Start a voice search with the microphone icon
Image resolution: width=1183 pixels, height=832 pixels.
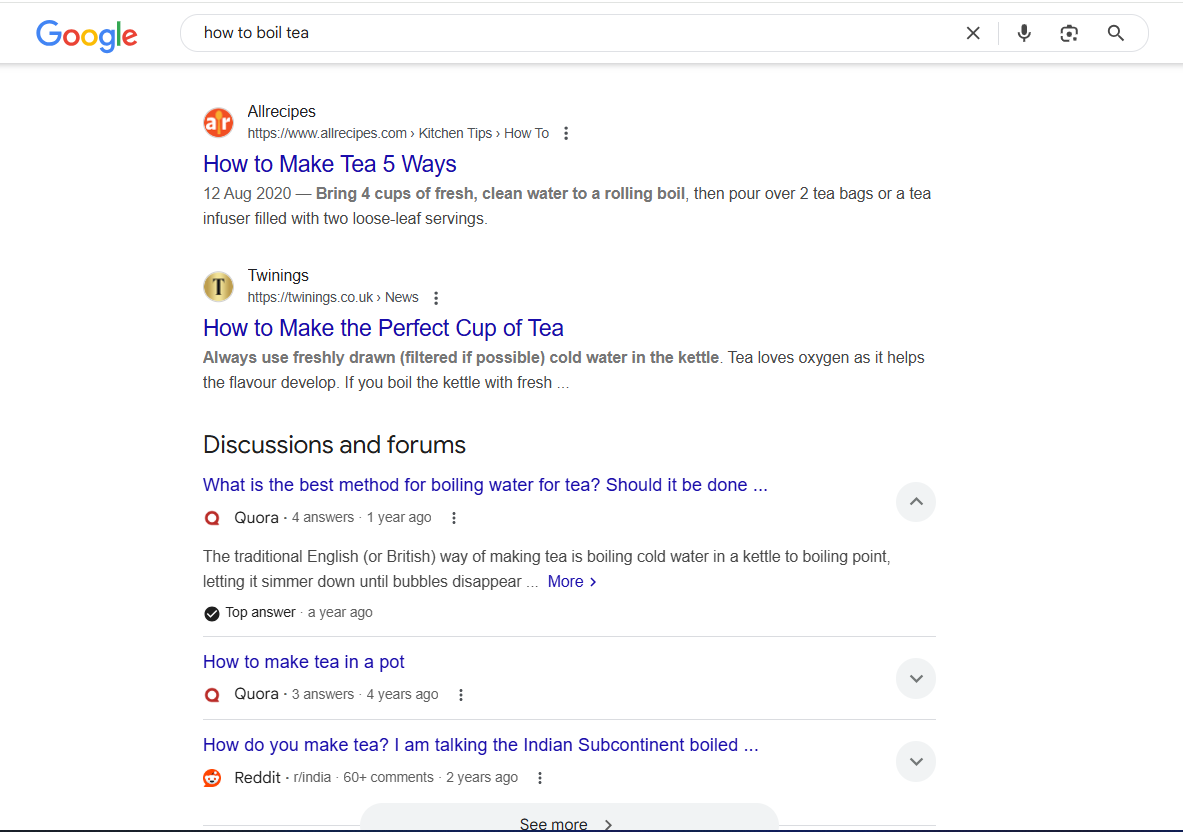[1023, 32]
